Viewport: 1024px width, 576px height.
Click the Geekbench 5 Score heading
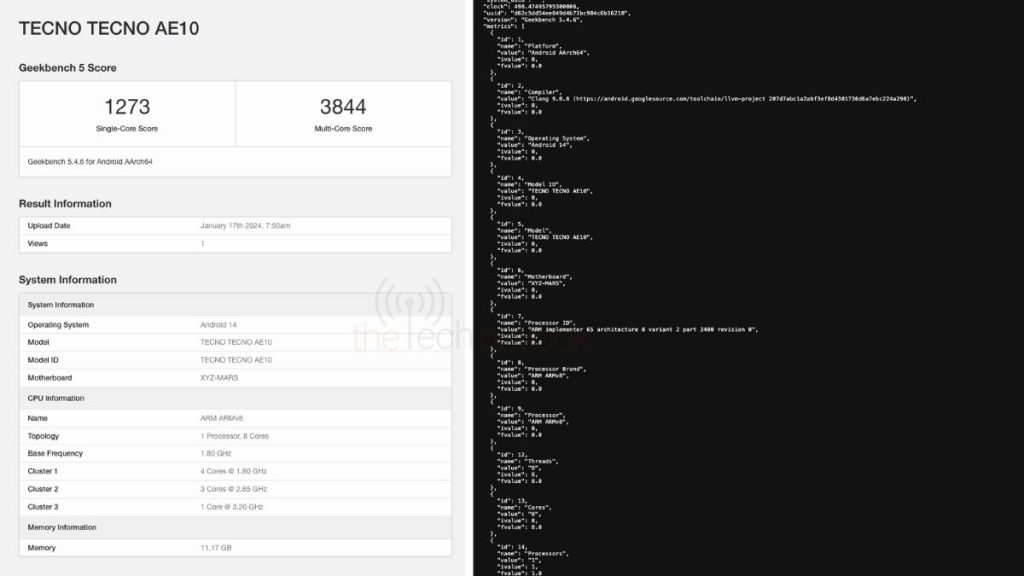[68, 68]
